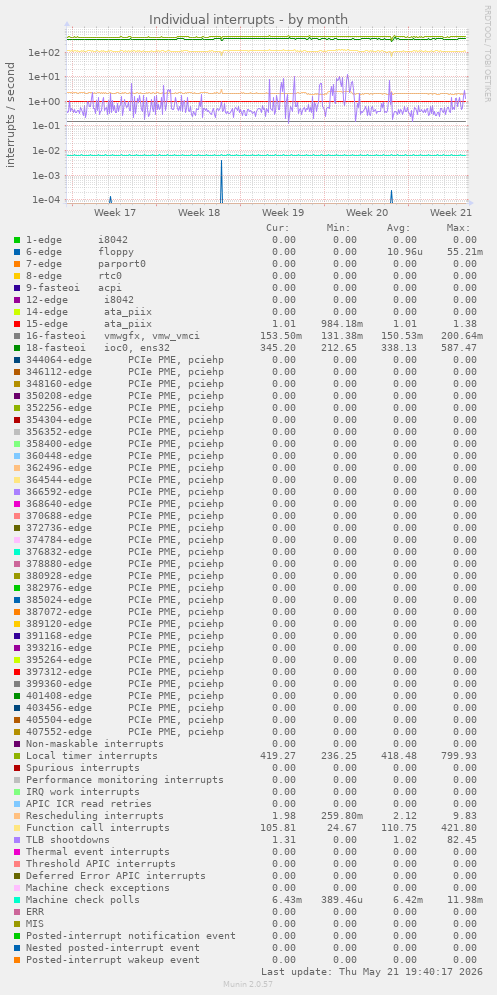Click the Week 21 axis label
Image resolution: width=497 pixels, height=995 pixels.
coord(451,213)
